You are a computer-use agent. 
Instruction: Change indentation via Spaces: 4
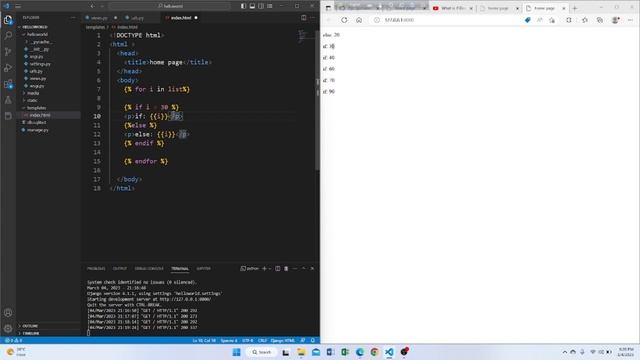click(x=229, y=340)
